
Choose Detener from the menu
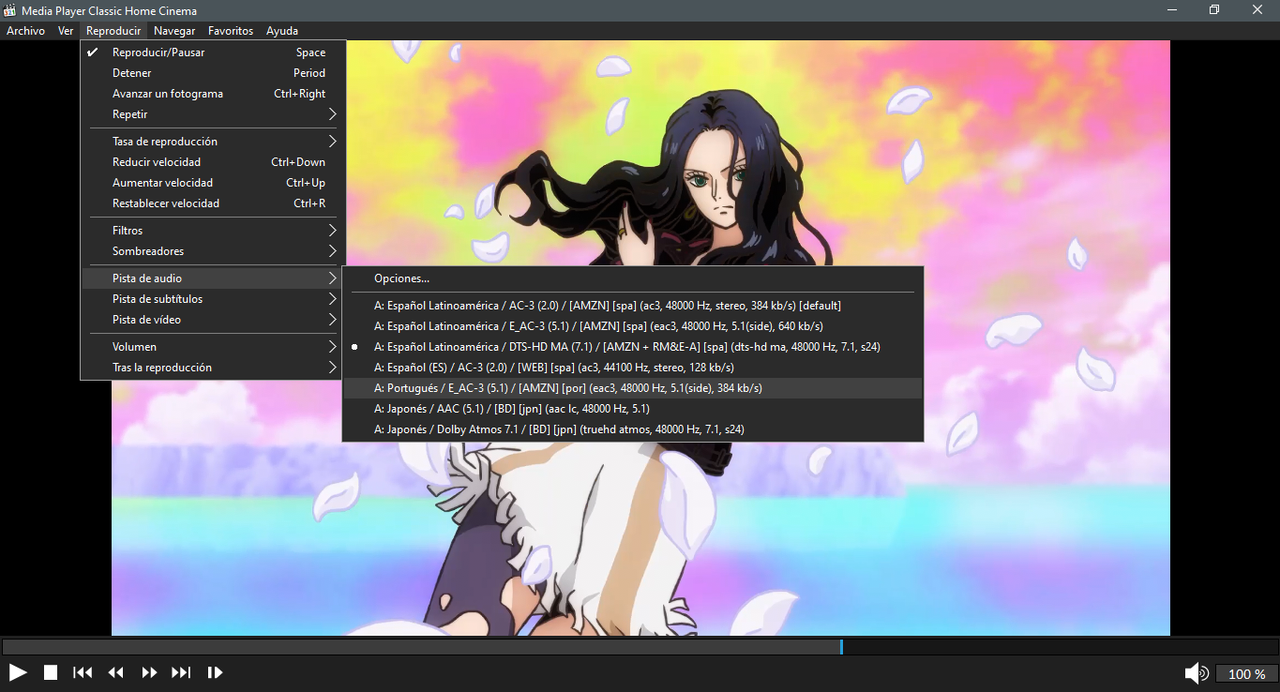point(213,73)
